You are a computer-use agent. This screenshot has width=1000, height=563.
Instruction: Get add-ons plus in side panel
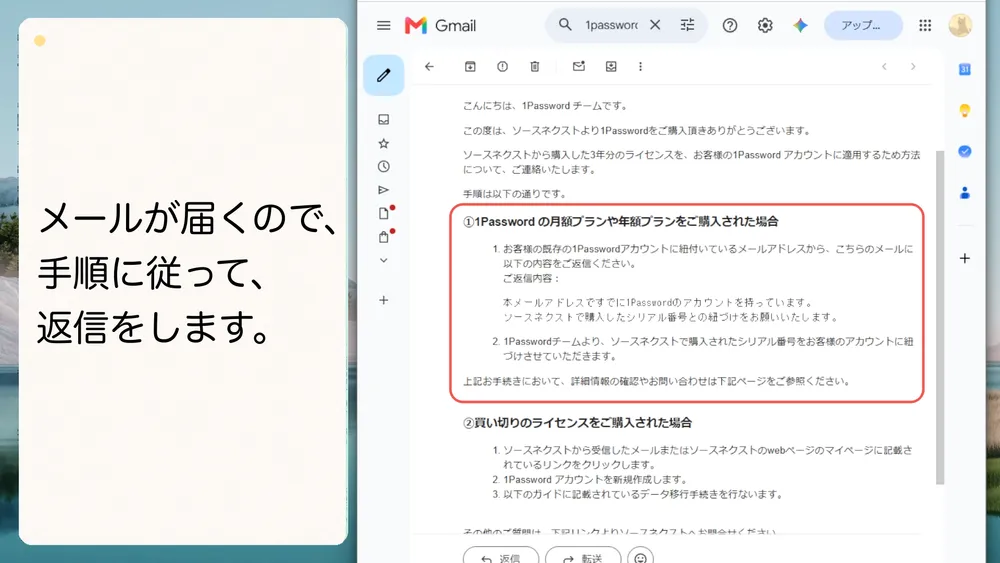coord(965,258)
